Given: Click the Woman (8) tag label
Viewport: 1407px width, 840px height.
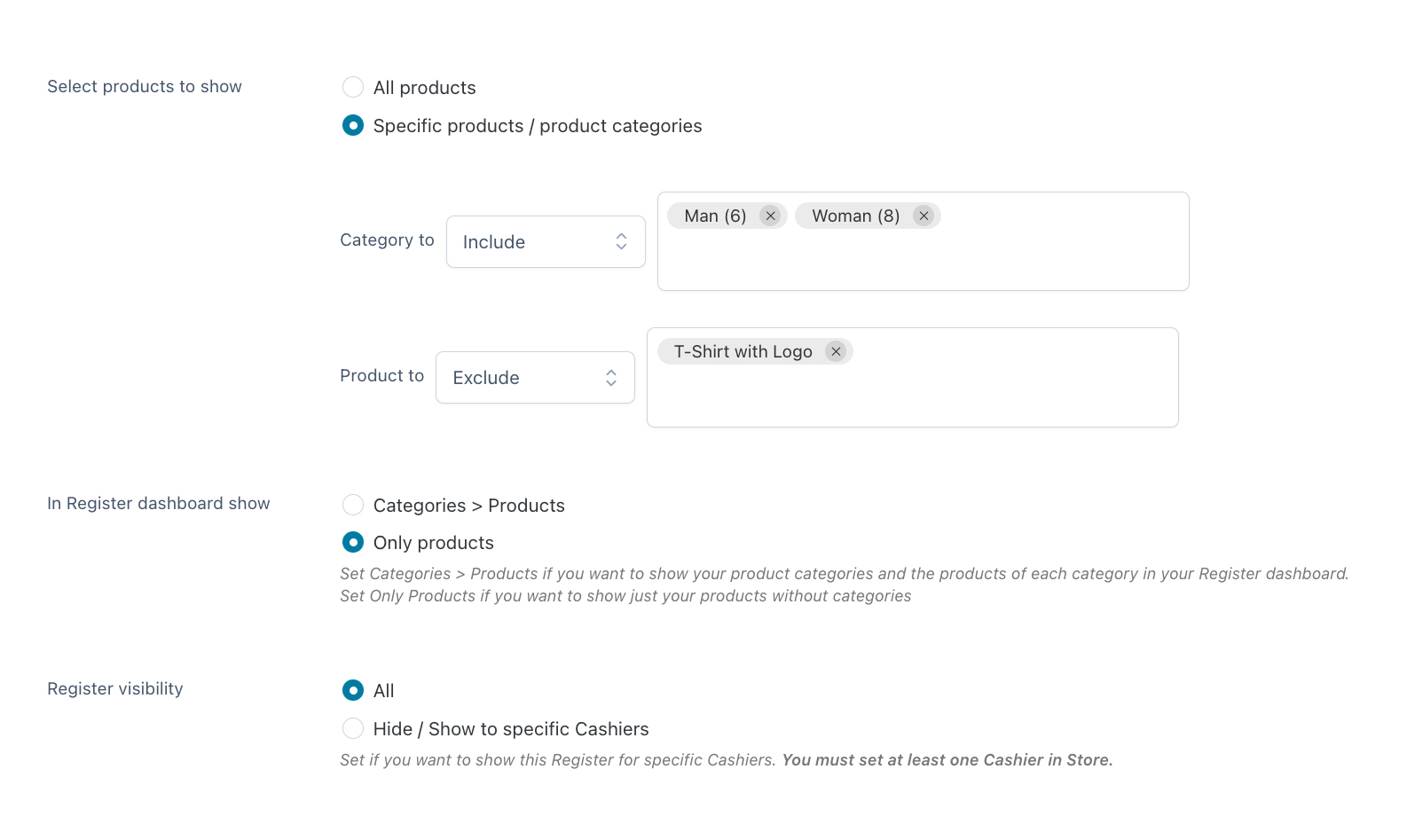Looking at the screenshot, I should pos(856,216).
